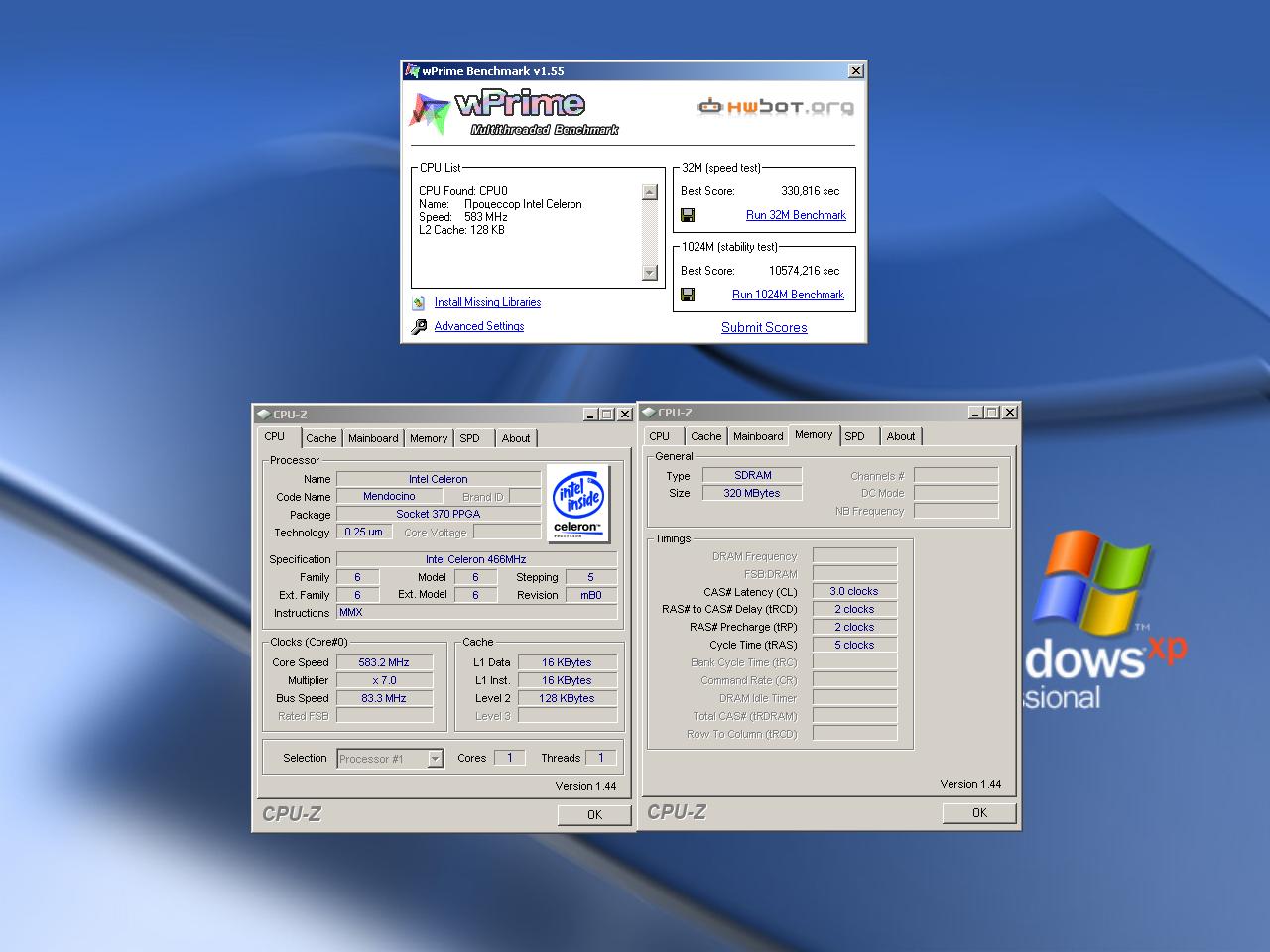Minimize the right CPU-Z window
The width and height of the screenshot is (1270, 952).
click(975, 413)
